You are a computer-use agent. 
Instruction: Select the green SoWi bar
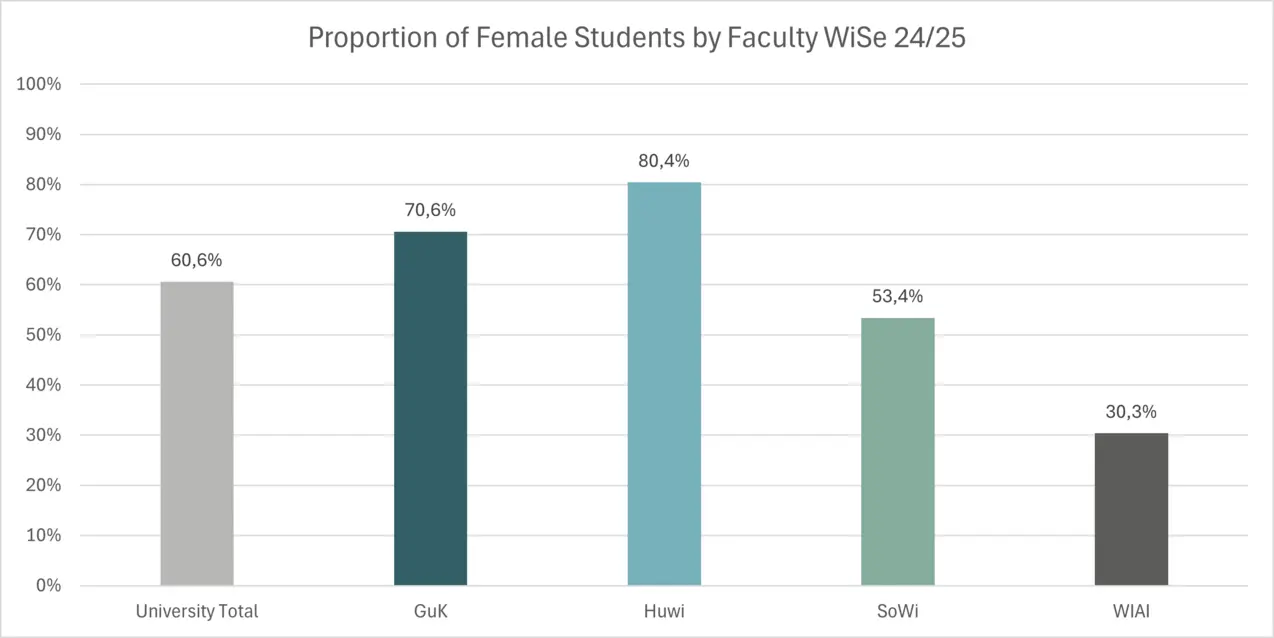tap(897, 451)
